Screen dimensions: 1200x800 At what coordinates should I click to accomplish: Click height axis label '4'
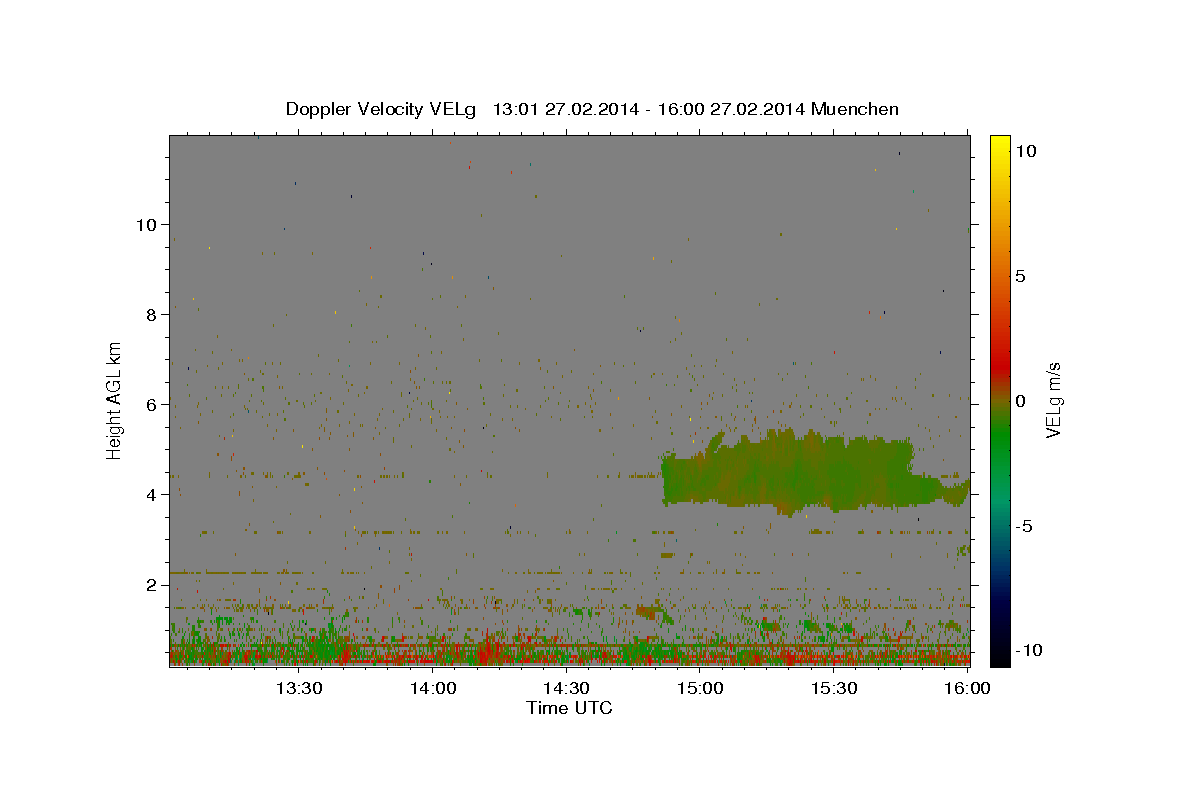point(150,494)
